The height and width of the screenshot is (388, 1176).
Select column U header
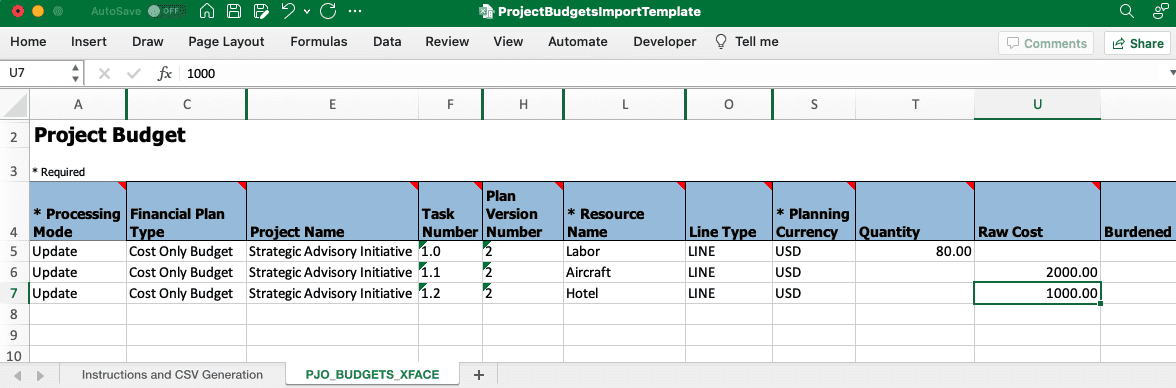click(x=1037, y=105)
